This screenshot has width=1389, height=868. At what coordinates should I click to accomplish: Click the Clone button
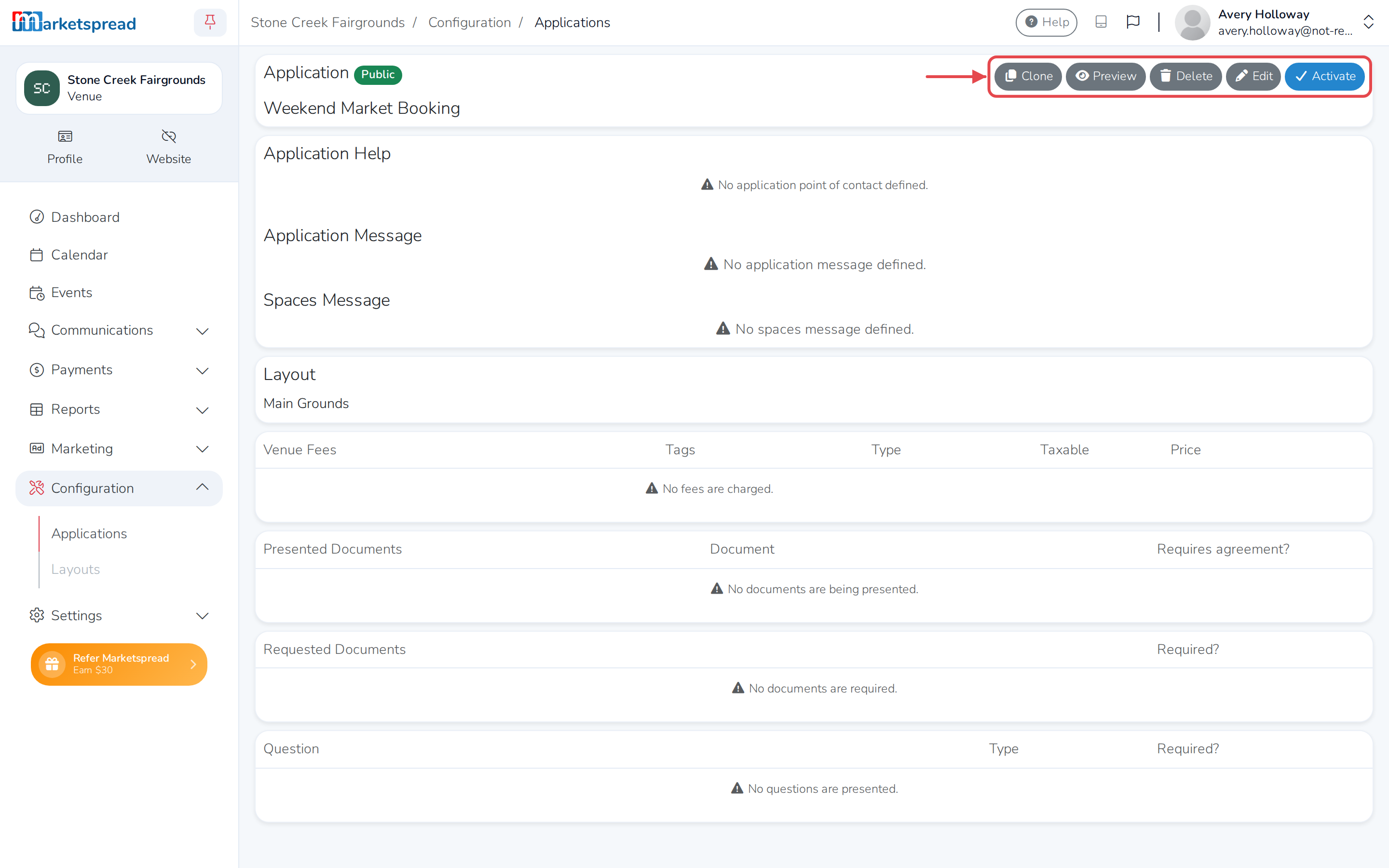[x=1028, y=76]
